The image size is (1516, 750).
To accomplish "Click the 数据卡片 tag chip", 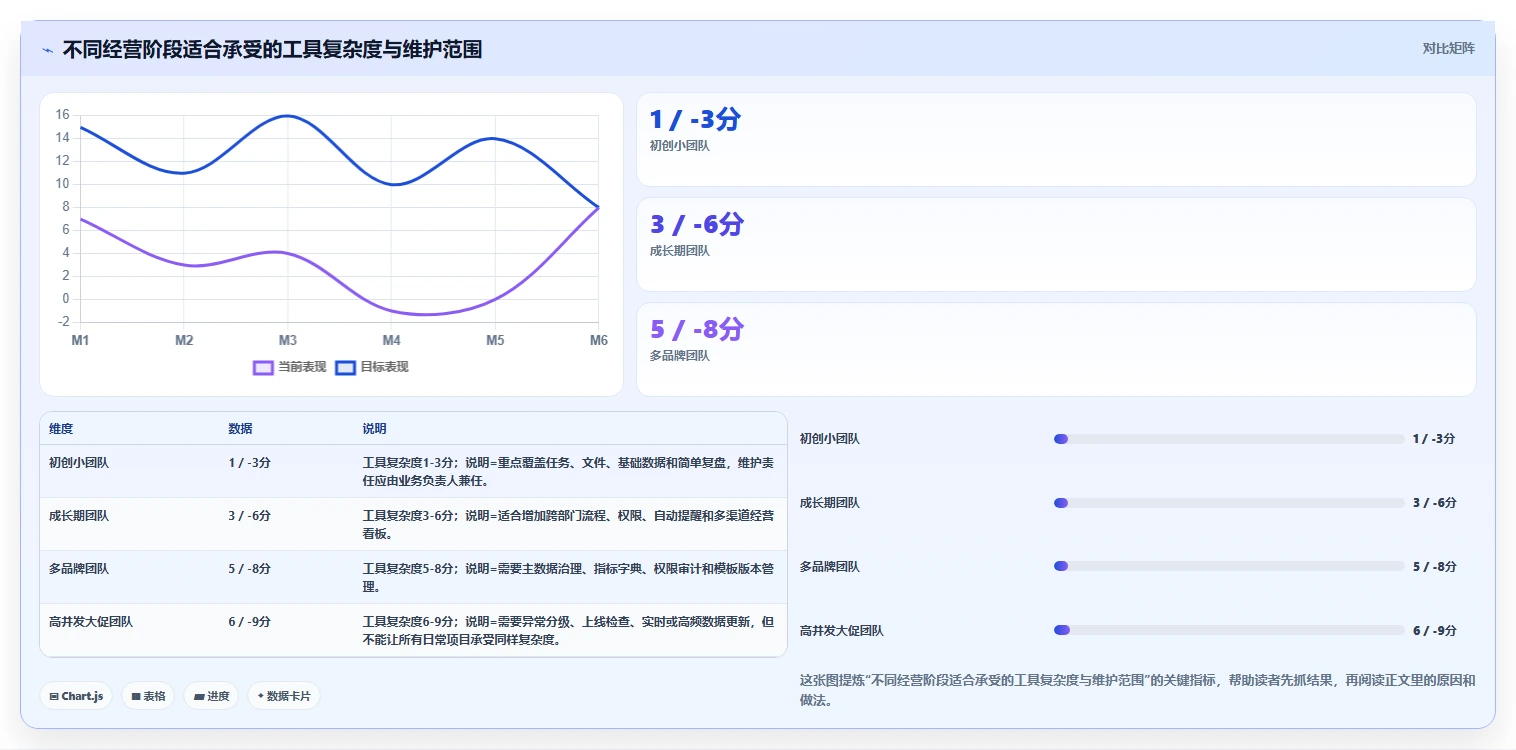I will (284, 696).
